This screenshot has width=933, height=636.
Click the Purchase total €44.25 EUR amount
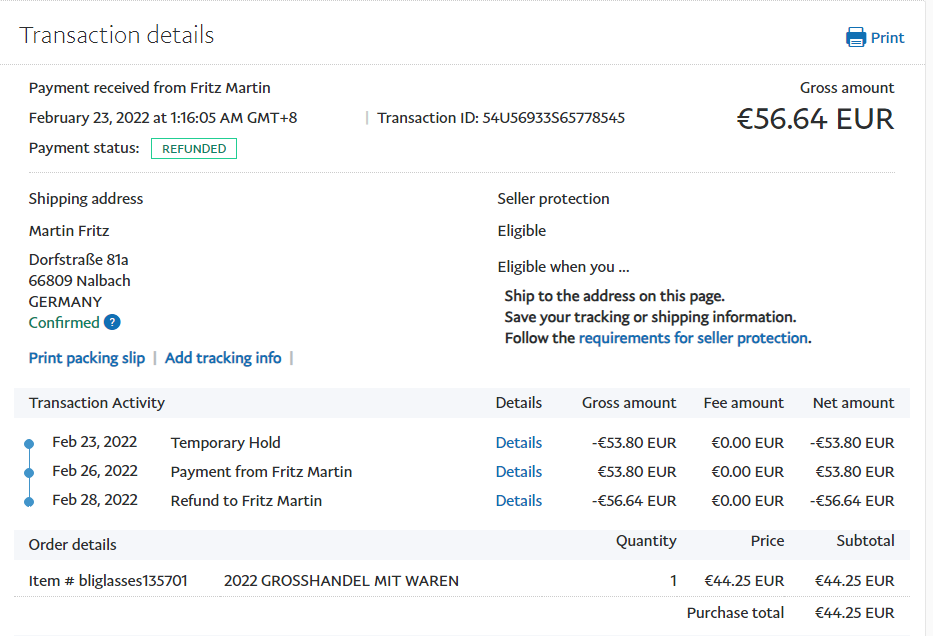854,613
